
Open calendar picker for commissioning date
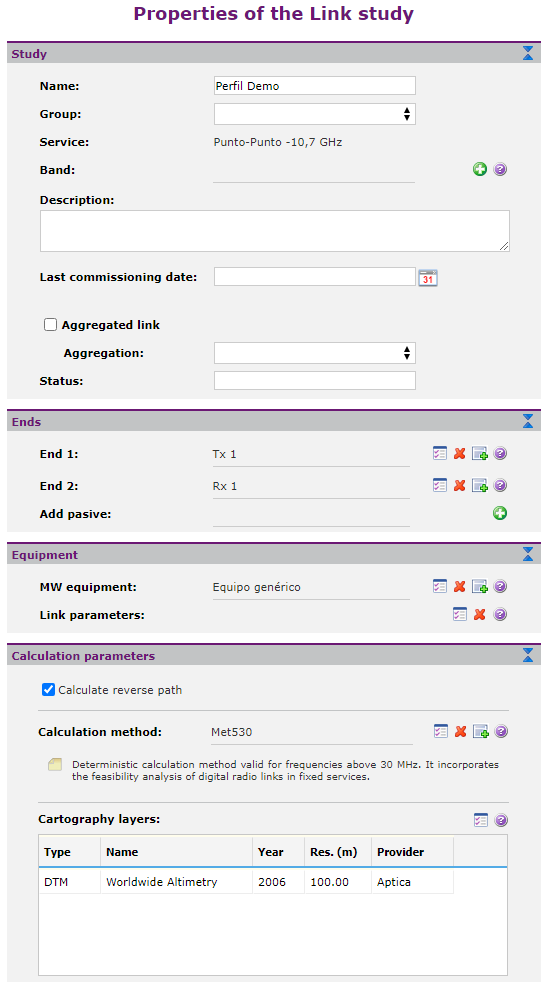click(427, 277)
